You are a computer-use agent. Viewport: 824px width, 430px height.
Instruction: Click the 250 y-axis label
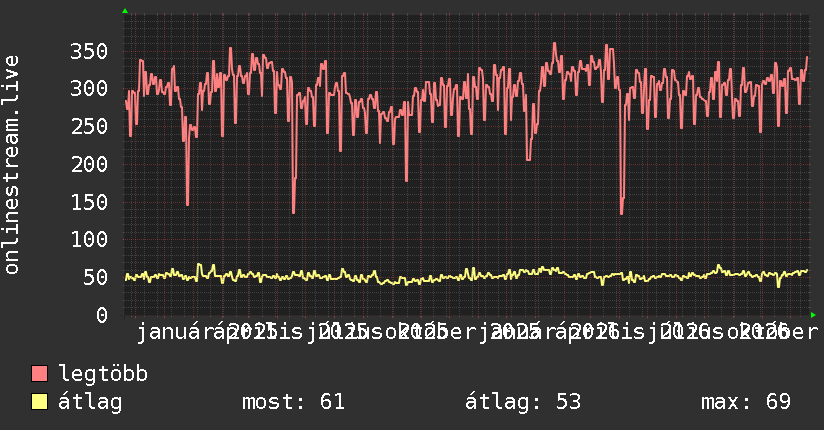point(89,126)
